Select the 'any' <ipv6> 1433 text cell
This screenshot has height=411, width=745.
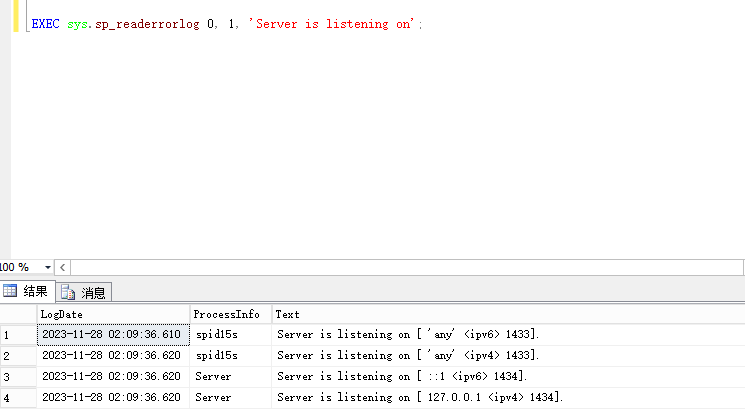point(508,335)
